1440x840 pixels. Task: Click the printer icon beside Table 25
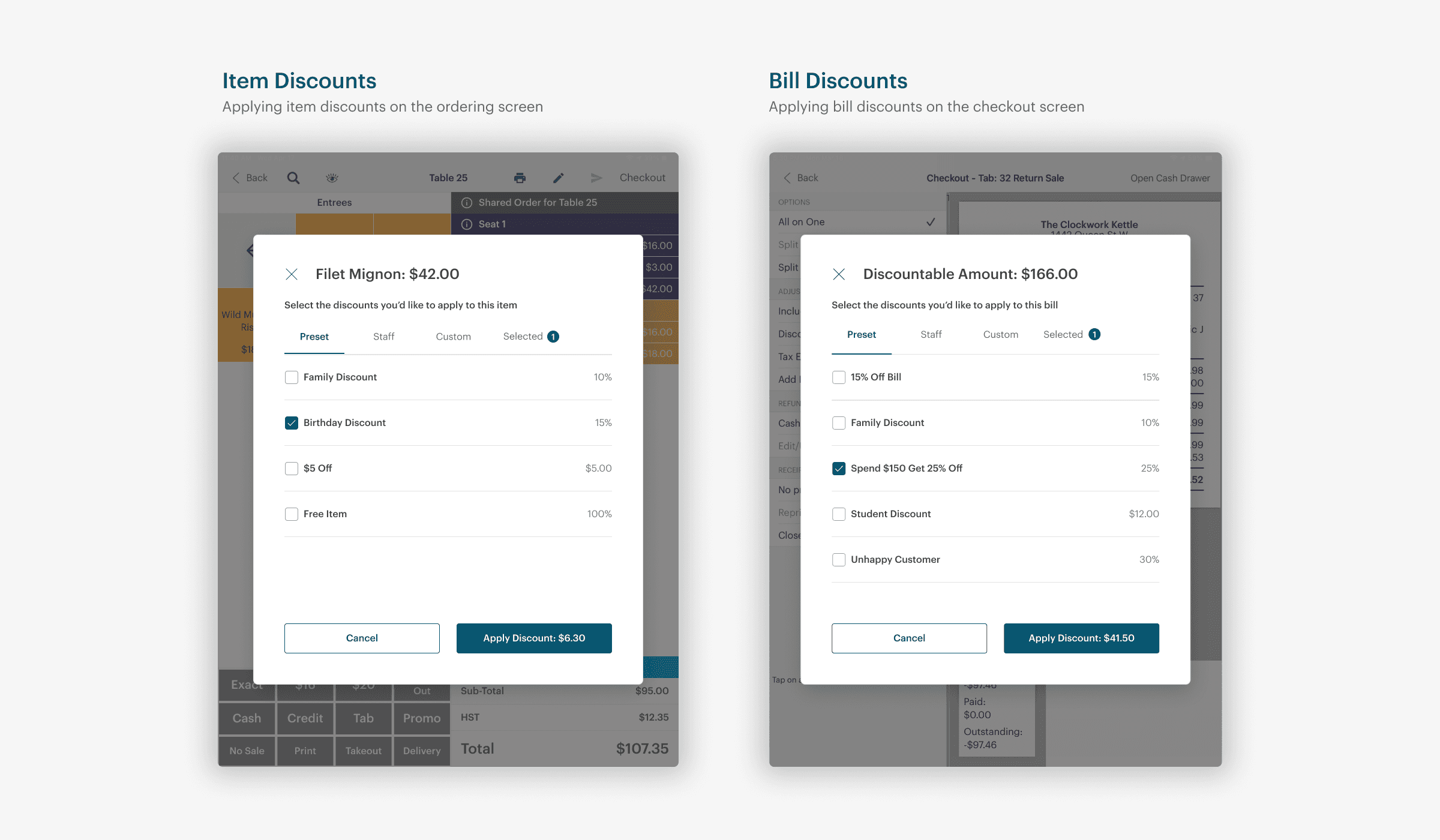tap(520, 178)
